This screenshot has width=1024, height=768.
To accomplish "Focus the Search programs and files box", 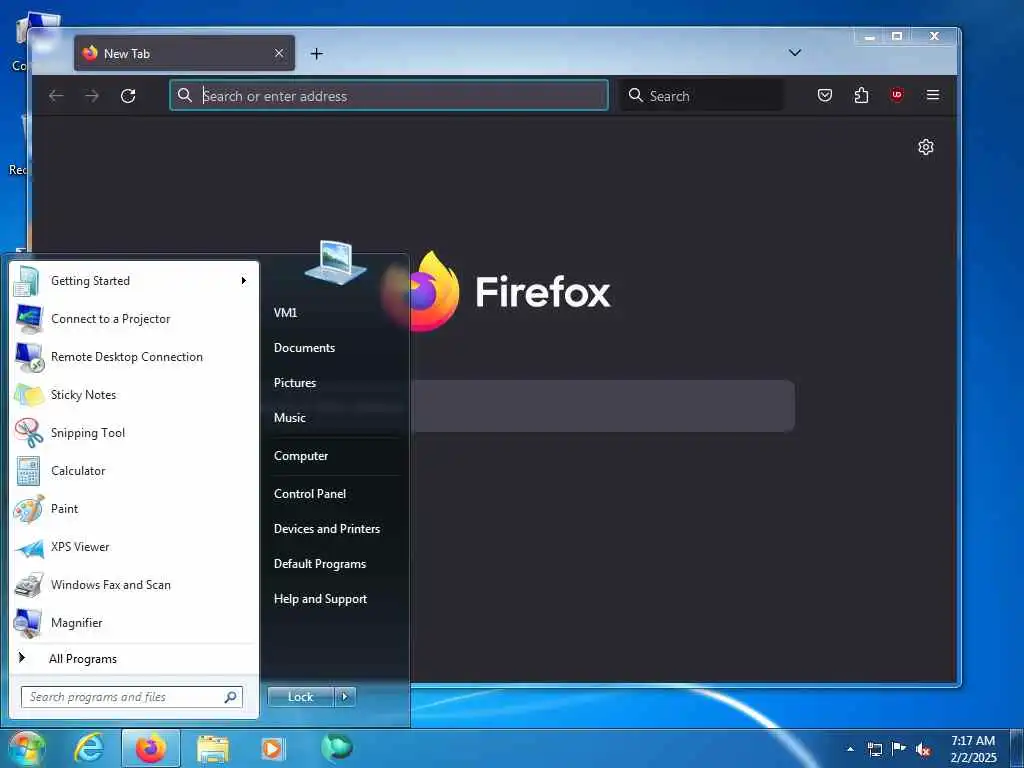I will click(131, 697).
